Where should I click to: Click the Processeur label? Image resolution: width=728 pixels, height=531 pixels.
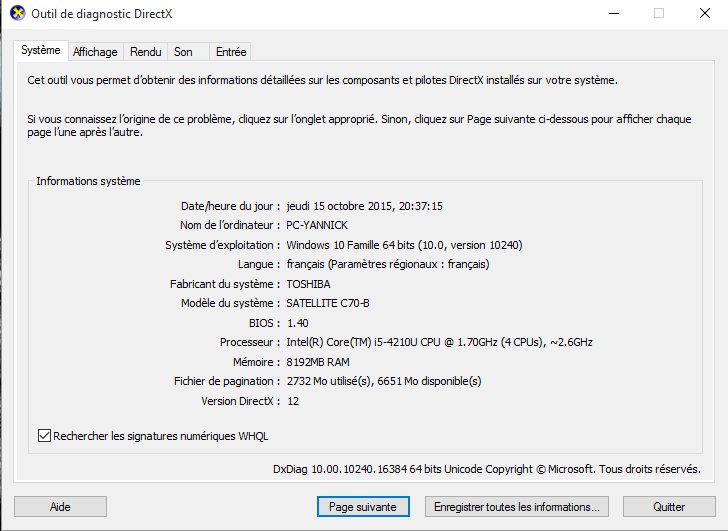click(x=250, y=342)
